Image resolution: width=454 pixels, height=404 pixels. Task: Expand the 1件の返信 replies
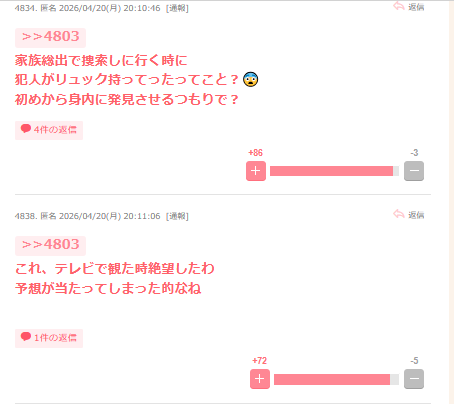pyautogui.click(x=49, y=338)
